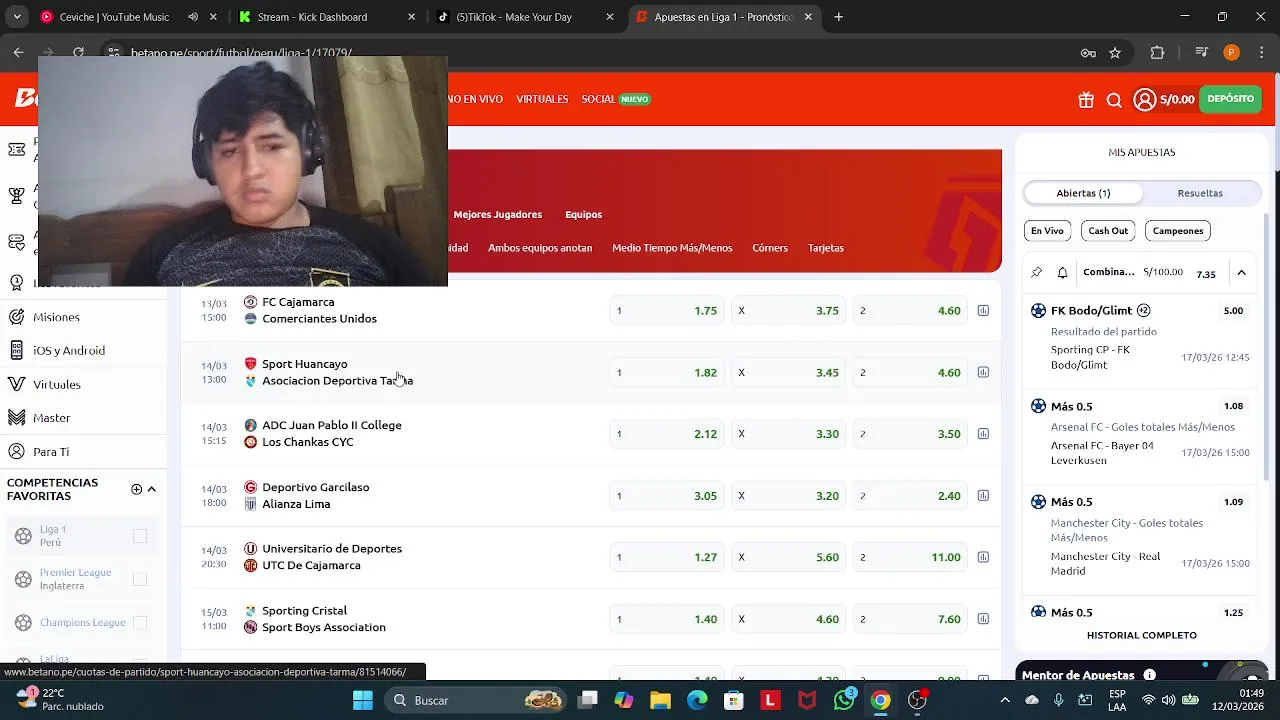
Task: Switch to Resueltas tab
Action: (x=1200, y=193)
